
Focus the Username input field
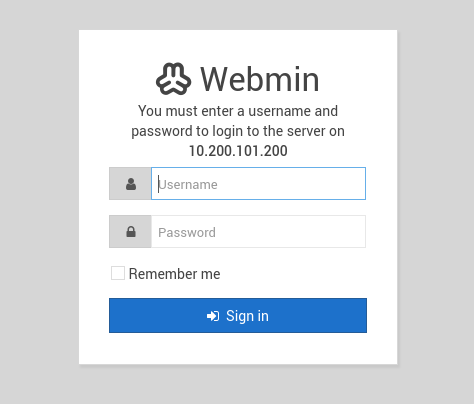coord(258,184)
